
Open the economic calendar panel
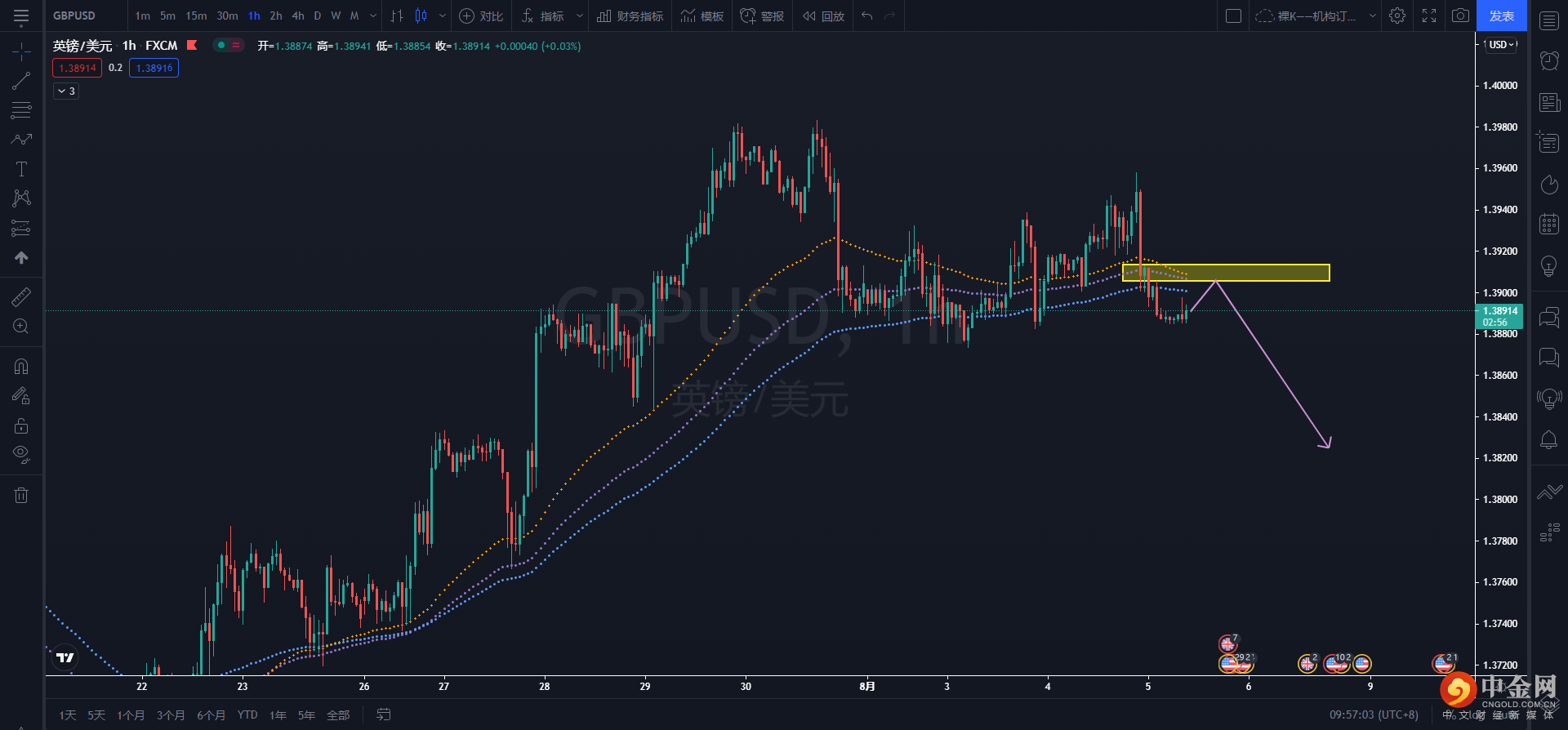[1549, 225]
